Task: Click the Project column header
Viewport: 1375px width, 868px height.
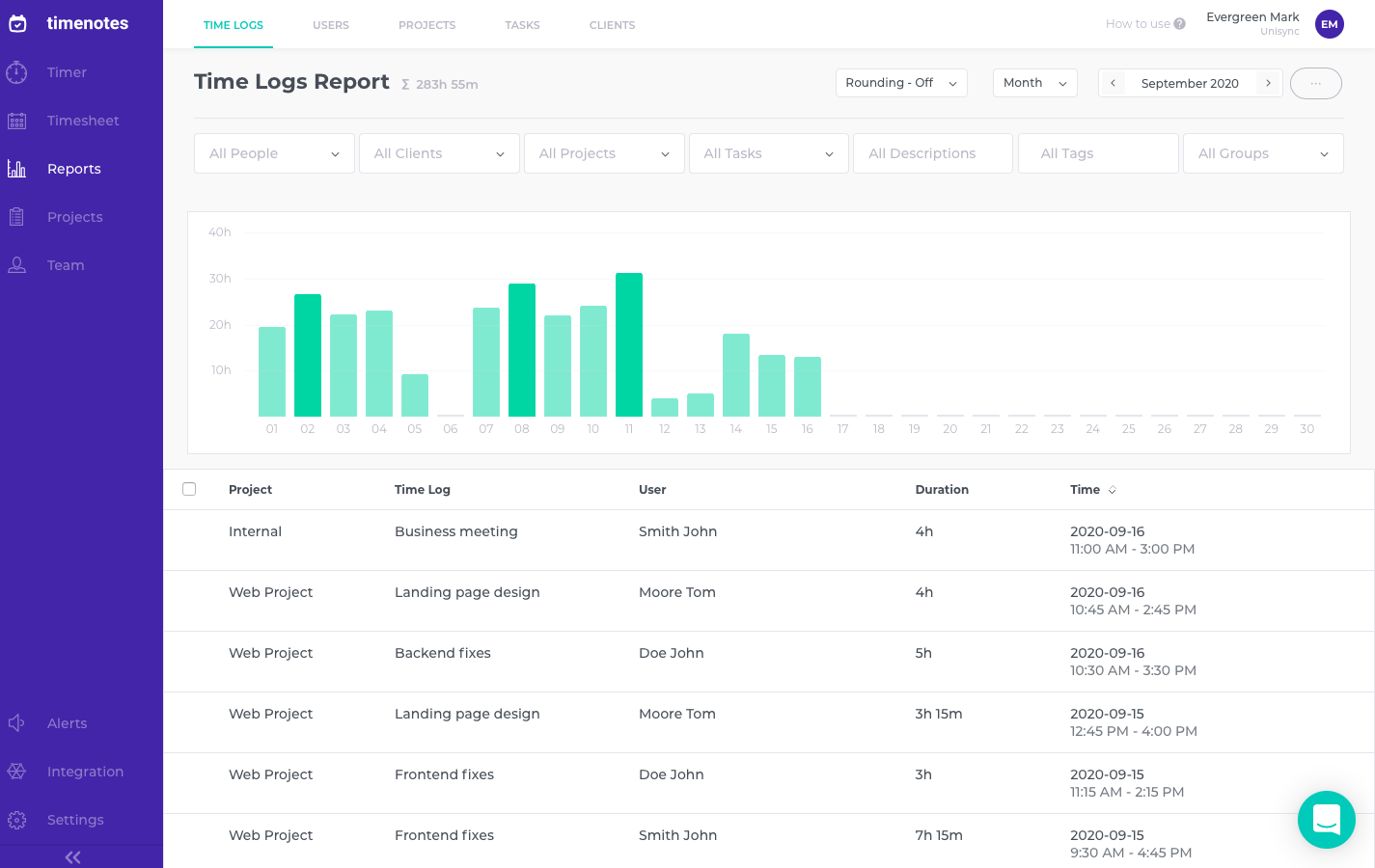Action: pyautogui.click(x=250, y=490)
